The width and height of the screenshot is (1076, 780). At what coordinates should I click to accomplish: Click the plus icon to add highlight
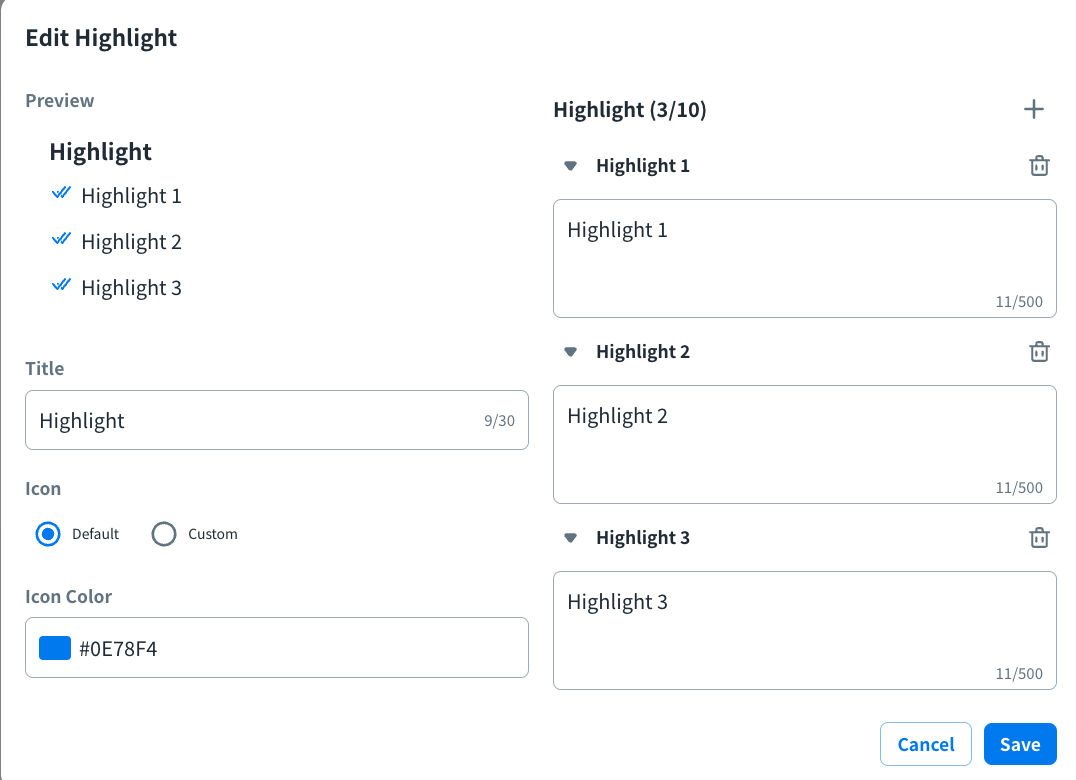pos(1034,109)
